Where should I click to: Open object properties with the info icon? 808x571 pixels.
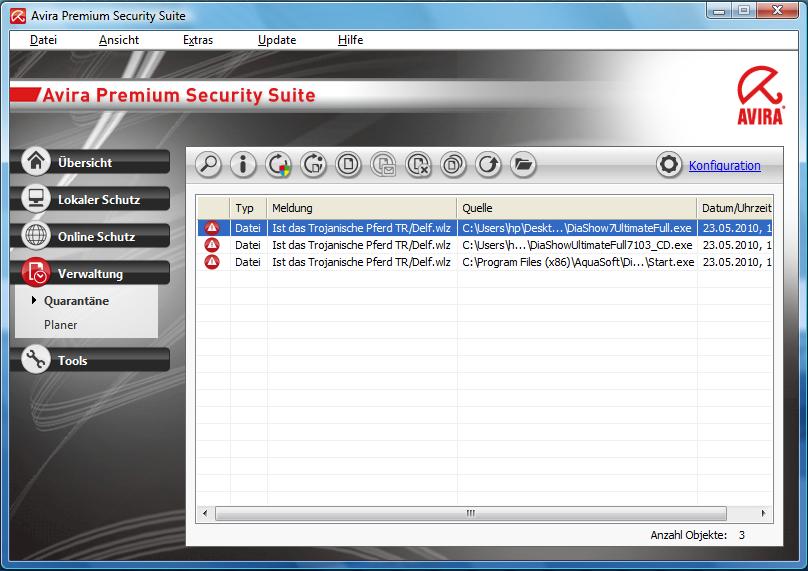[243, 165]
